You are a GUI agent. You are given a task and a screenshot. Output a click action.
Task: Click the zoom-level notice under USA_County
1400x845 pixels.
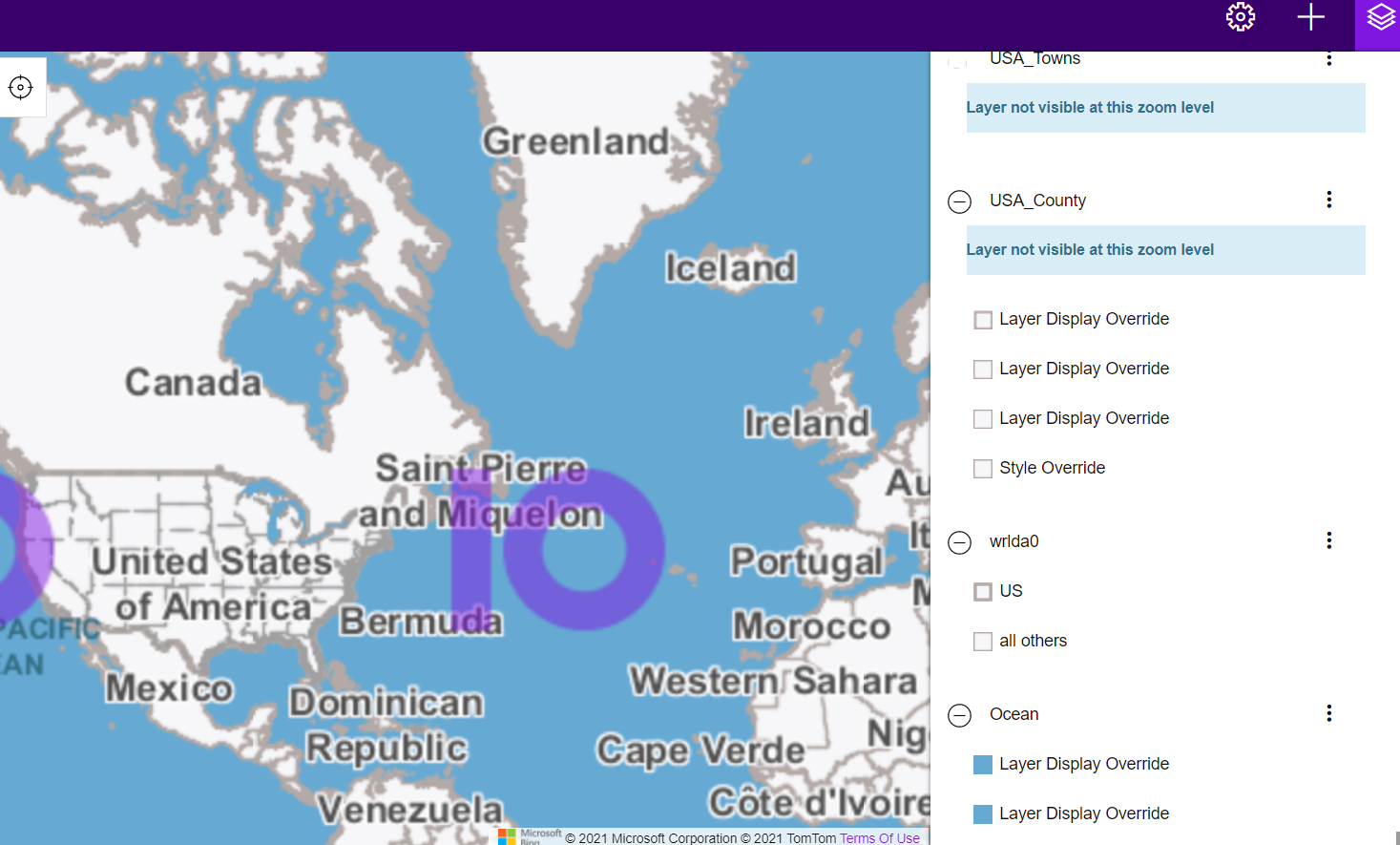coord(1166,250)
